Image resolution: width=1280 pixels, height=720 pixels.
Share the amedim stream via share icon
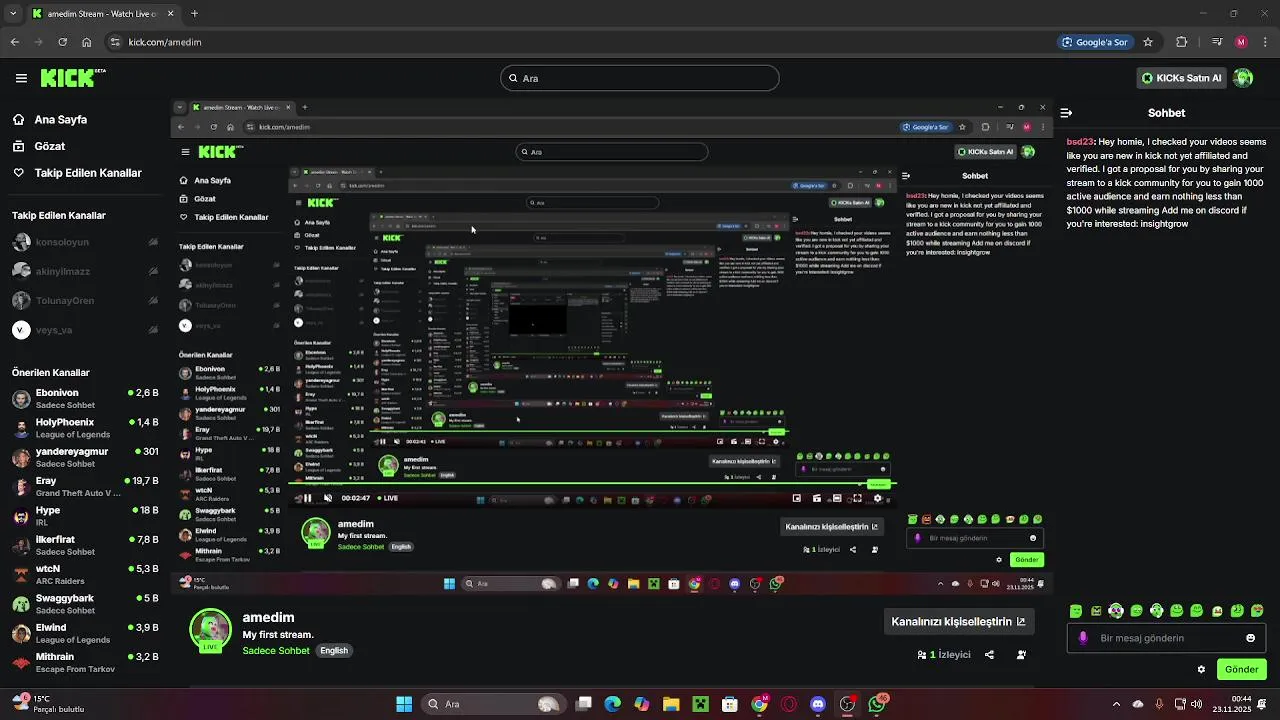[989, 655]
